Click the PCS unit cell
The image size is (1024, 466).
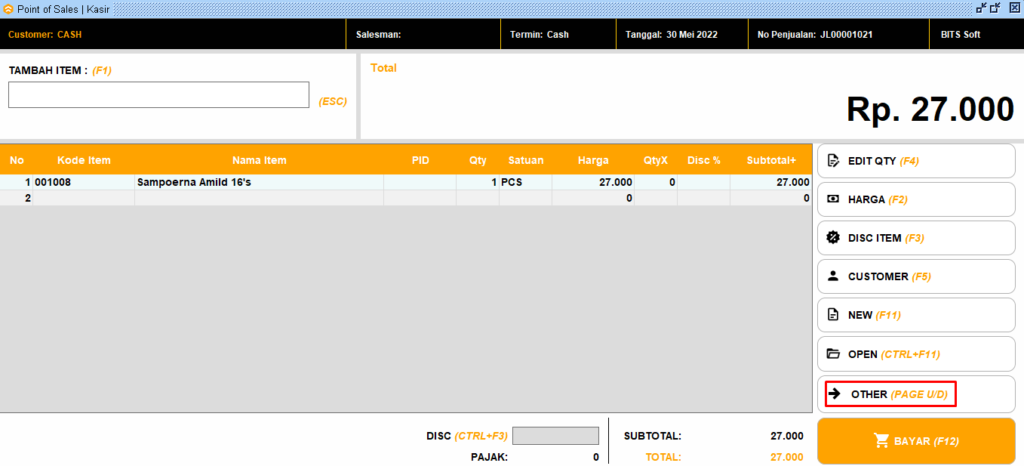click(x=526, y=183)
